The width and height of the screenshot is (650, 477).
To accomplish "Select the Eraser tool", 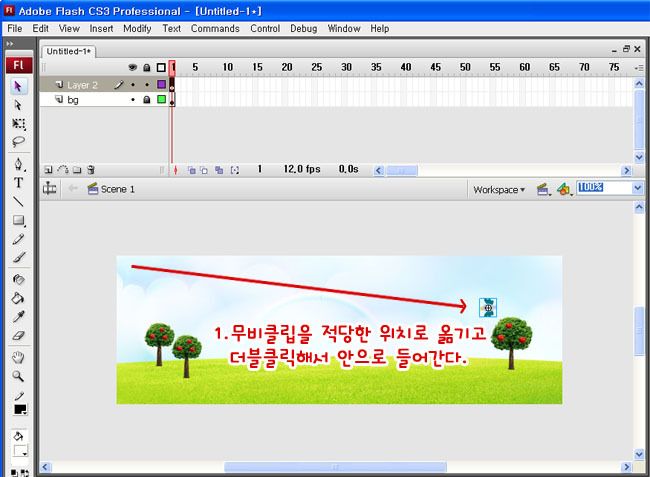I will [x=18, y=335].
